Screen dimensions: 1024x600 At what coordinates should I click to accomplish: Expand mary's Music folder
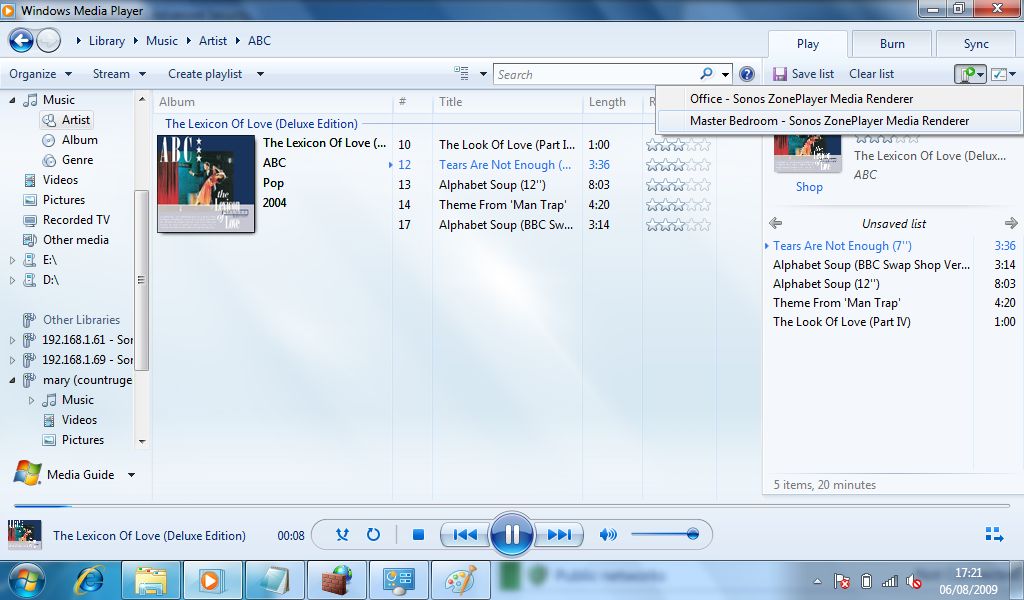[x=31, y=400]
